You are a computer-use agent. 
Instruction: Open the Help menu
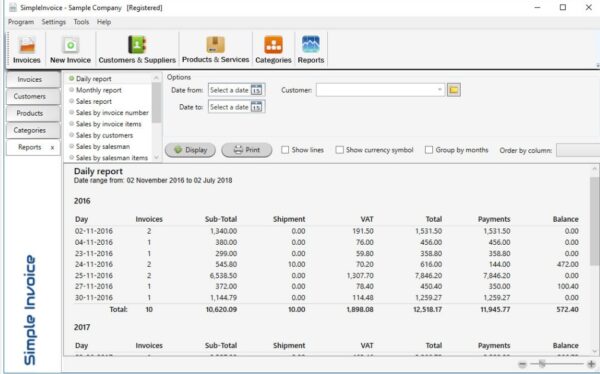104,22
